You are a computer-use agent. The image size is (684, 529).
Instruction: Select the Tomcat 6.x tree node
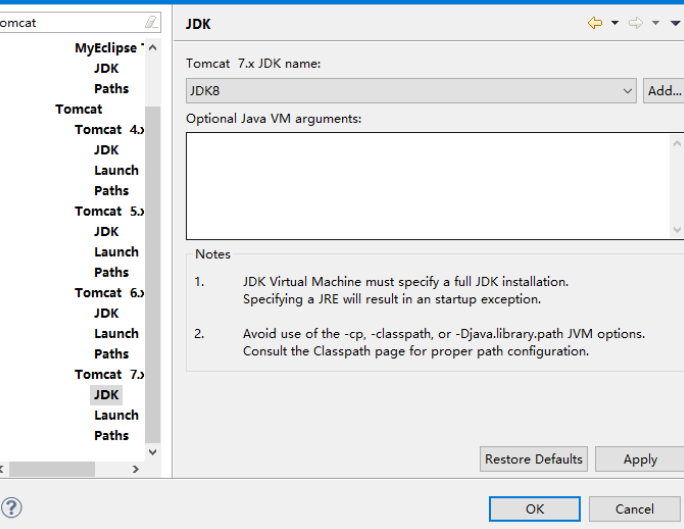[x=109, y=293]
